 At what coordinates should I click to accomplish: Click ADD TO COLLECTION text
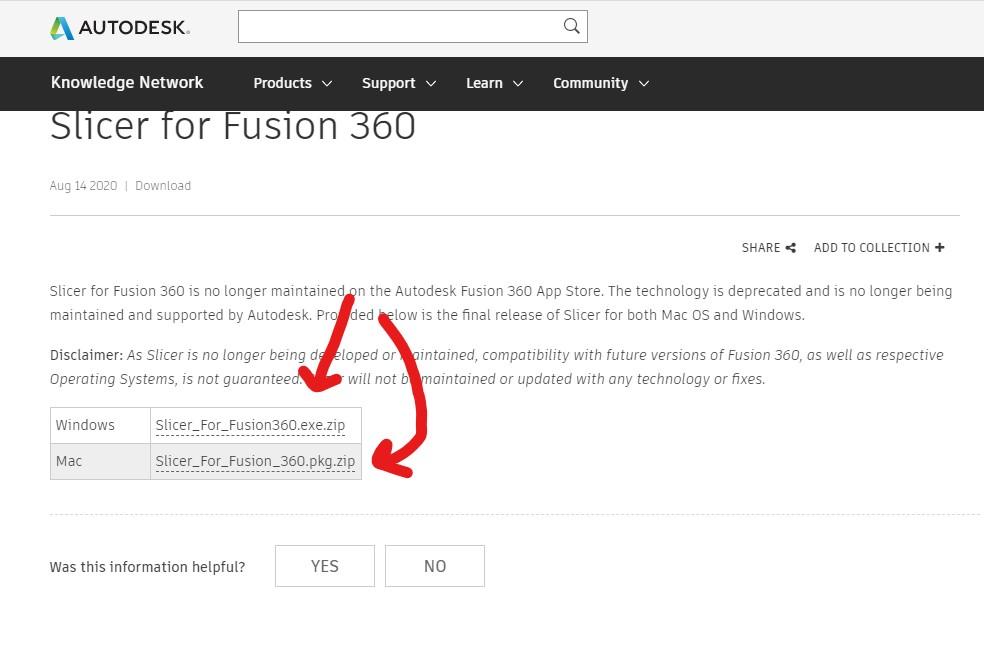click(872, 248)
